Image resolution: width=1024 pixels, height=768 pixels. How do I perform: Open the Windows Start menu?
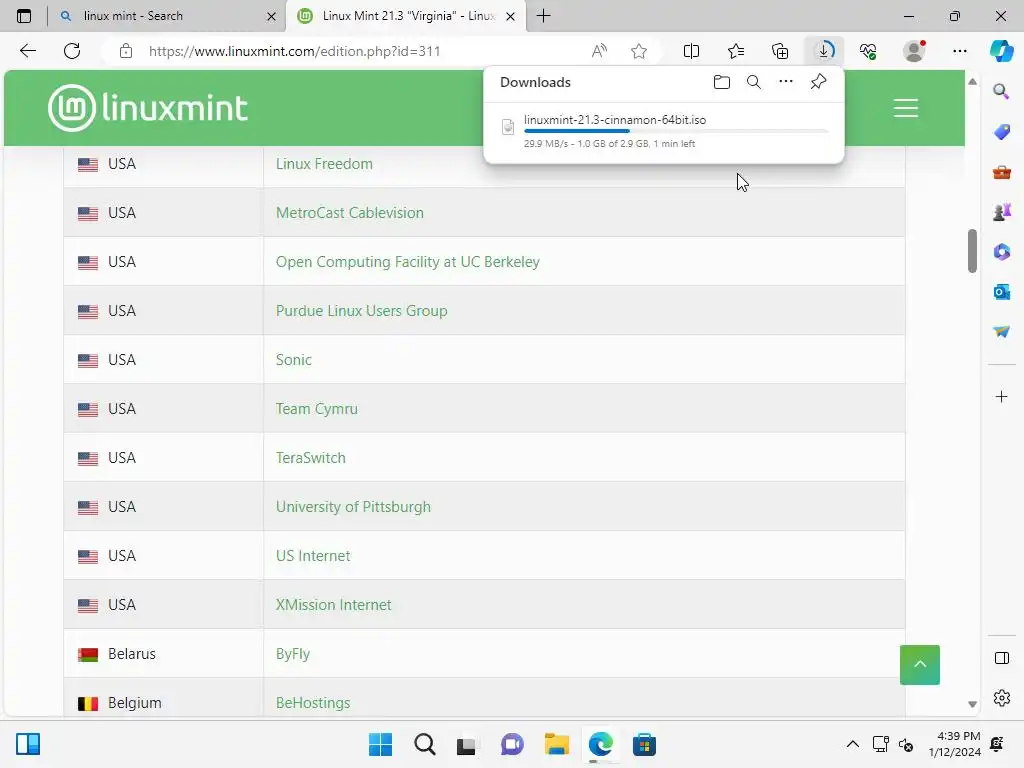click(x=380, y=744)
